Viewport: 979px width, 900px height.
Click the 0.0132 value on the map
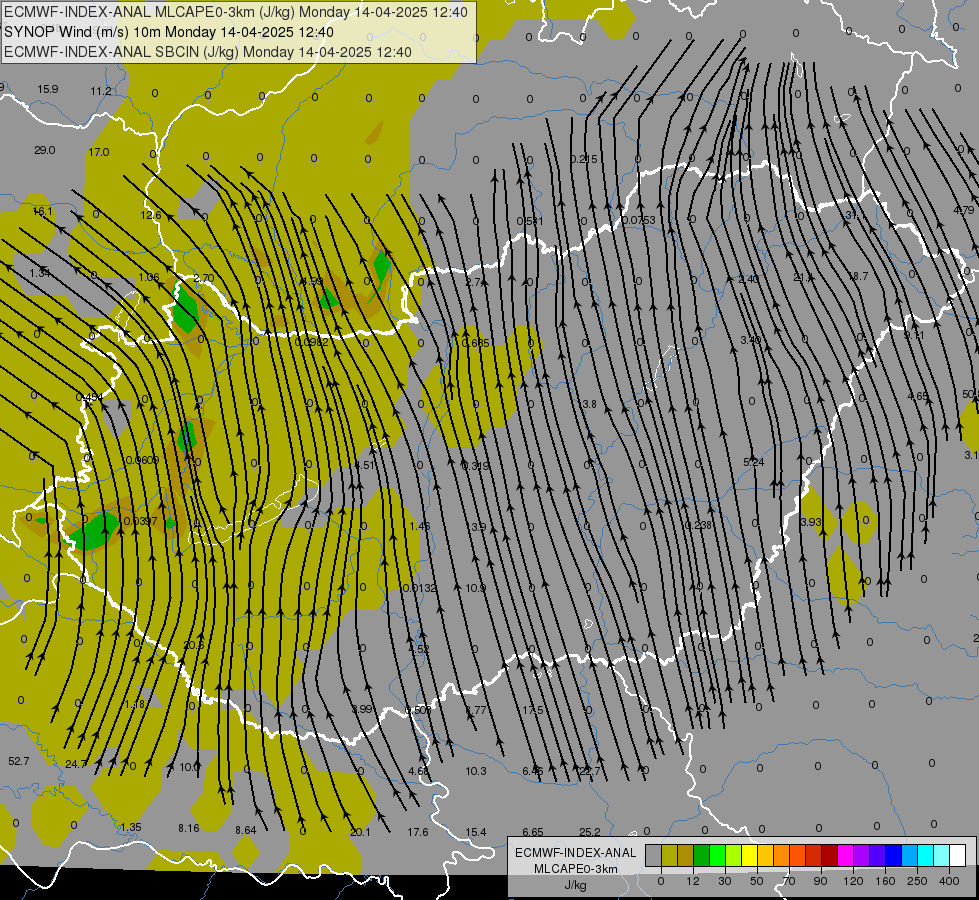tap(420, 588)
